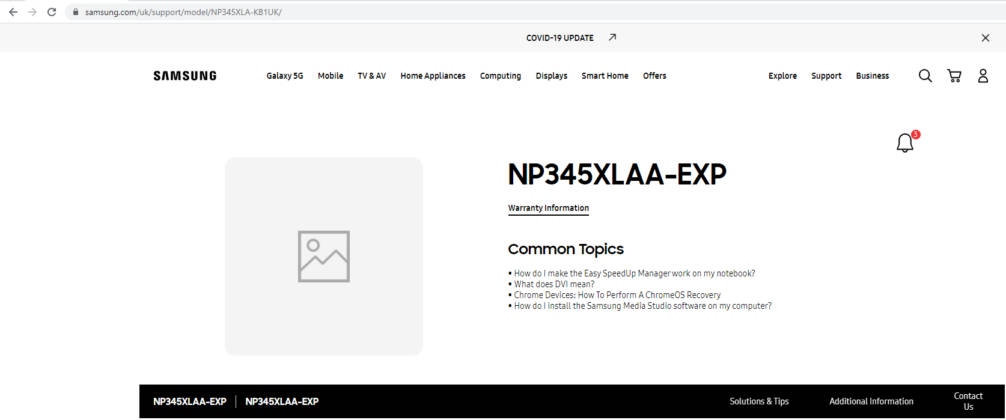Open the user account icon
The height and width of the screenshot is (420, 1006).
983,76
